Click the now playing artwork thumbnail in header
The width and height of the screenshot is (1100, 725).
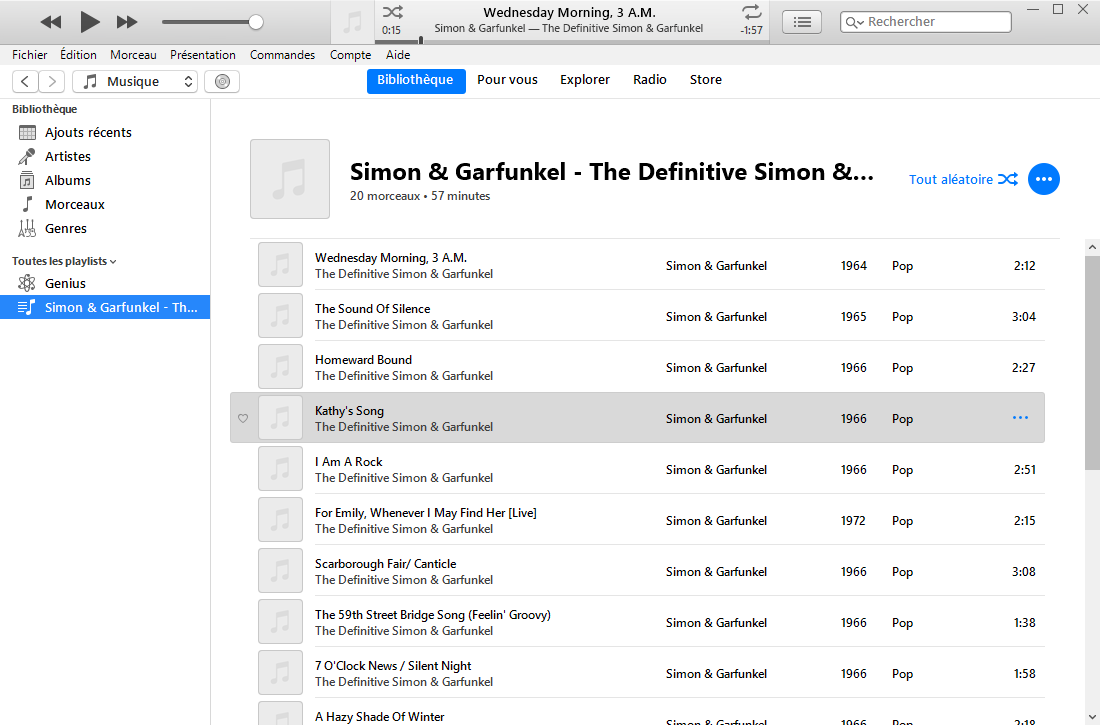click(352, 22)
